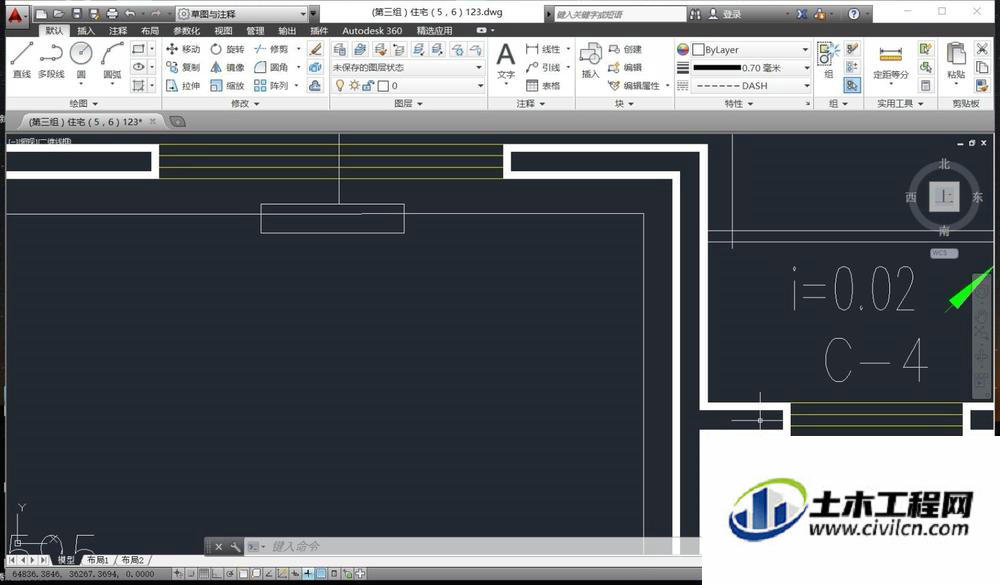Click the Table (表格) tool
Image resolution: width=1000 pixels, height=585 pixels.
[x=543, y=85]
